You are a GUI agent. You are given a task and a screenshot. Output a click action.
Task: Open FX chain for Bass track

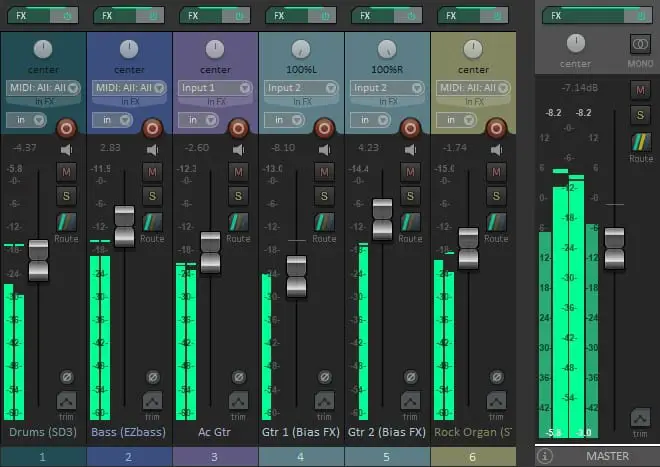(114, 16)
